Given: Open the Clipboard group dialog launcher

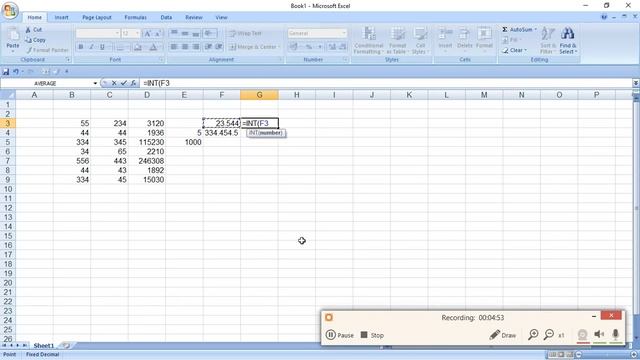Looking at the screenshot, I should (x=68, y=60).
